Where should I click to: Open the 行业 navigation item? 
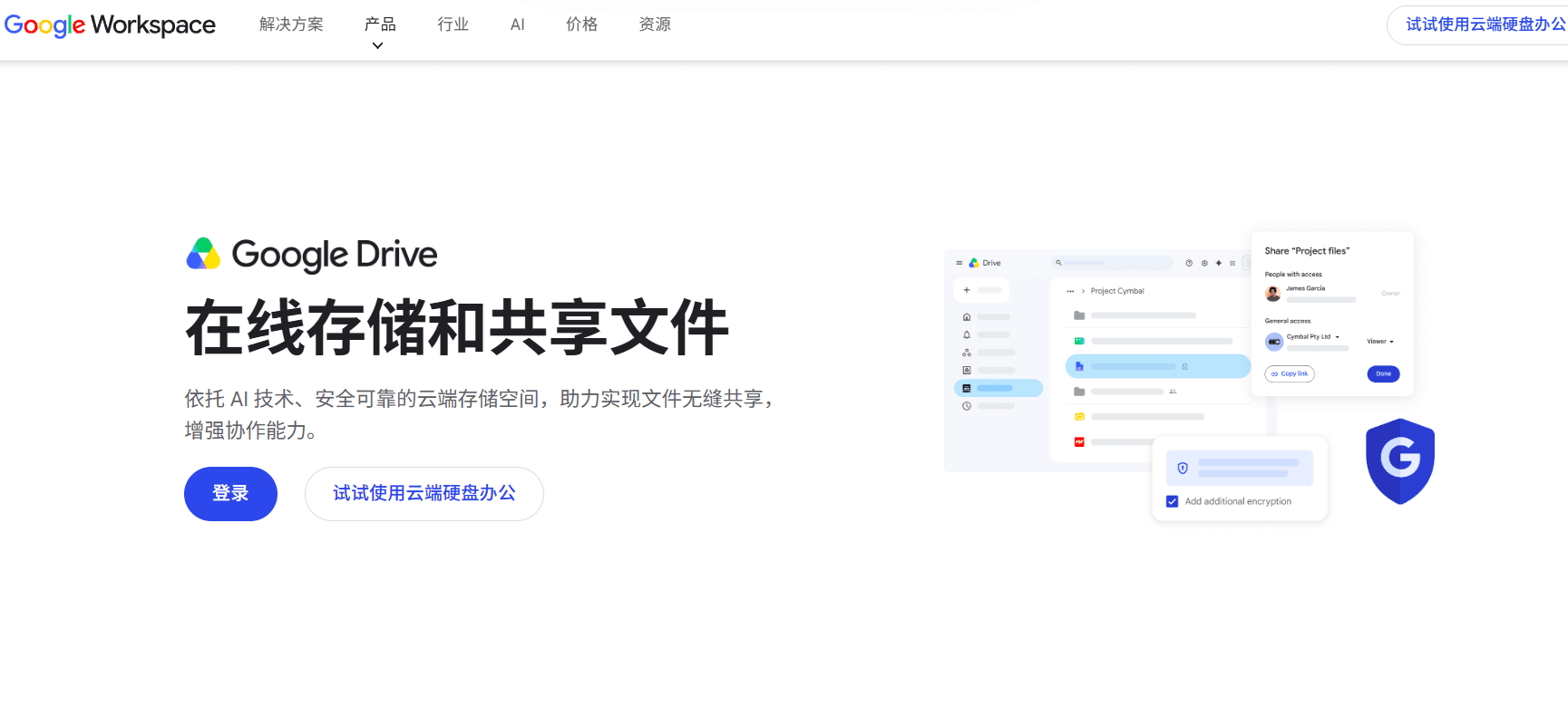click(453, 24)
